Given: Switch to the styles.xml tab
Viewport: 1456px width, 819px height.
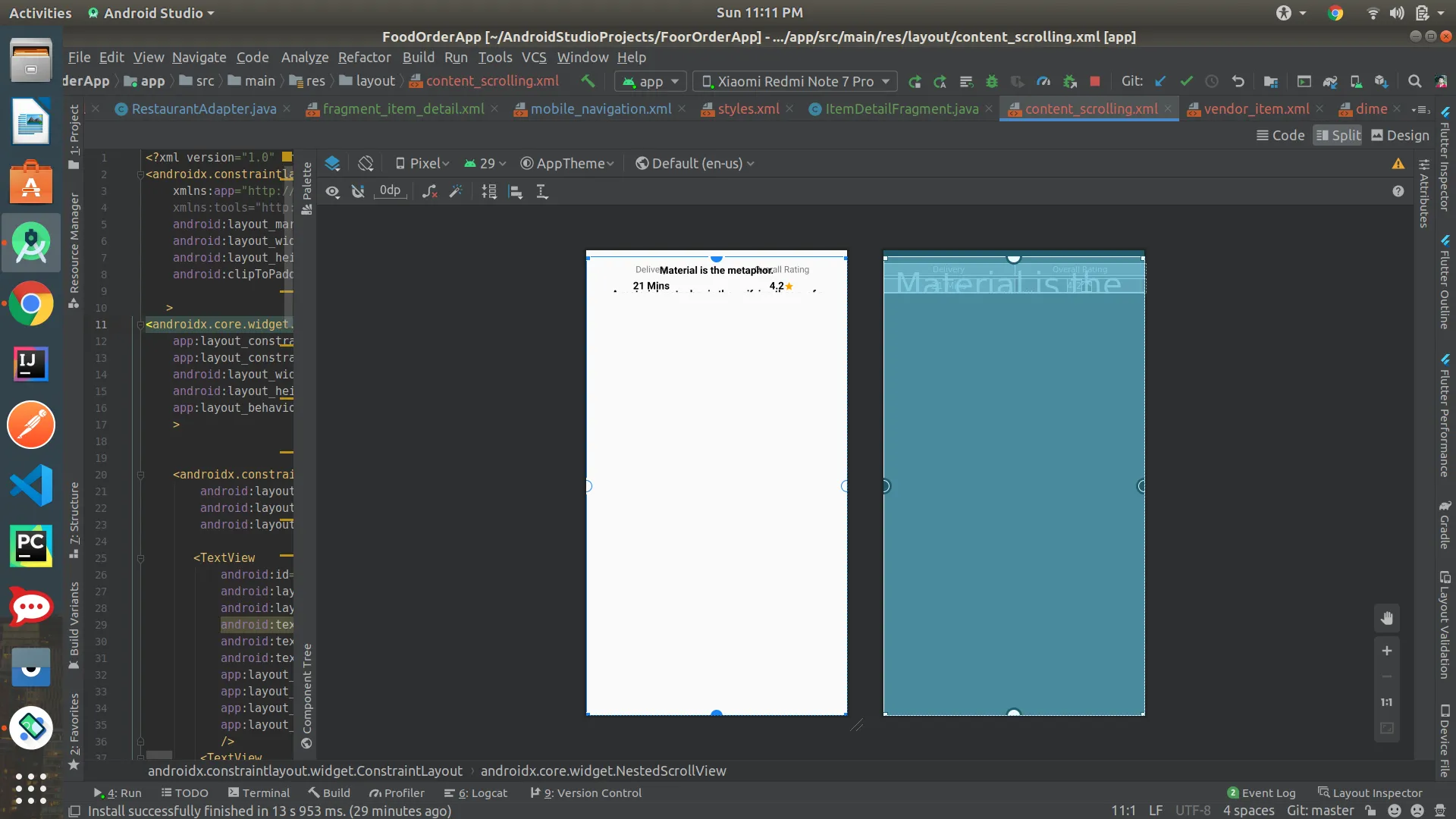Looking at the screenshot, I should pos(748,109).
